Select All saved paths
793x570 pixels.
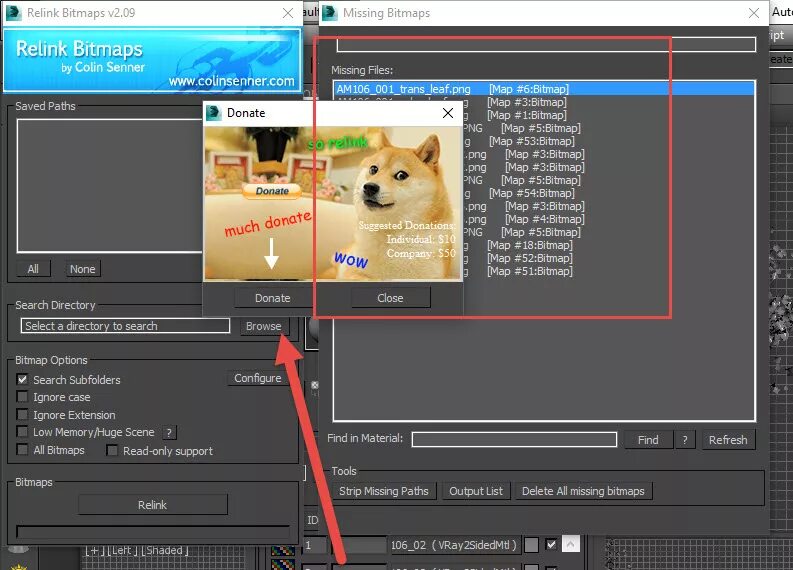point(33,269)
